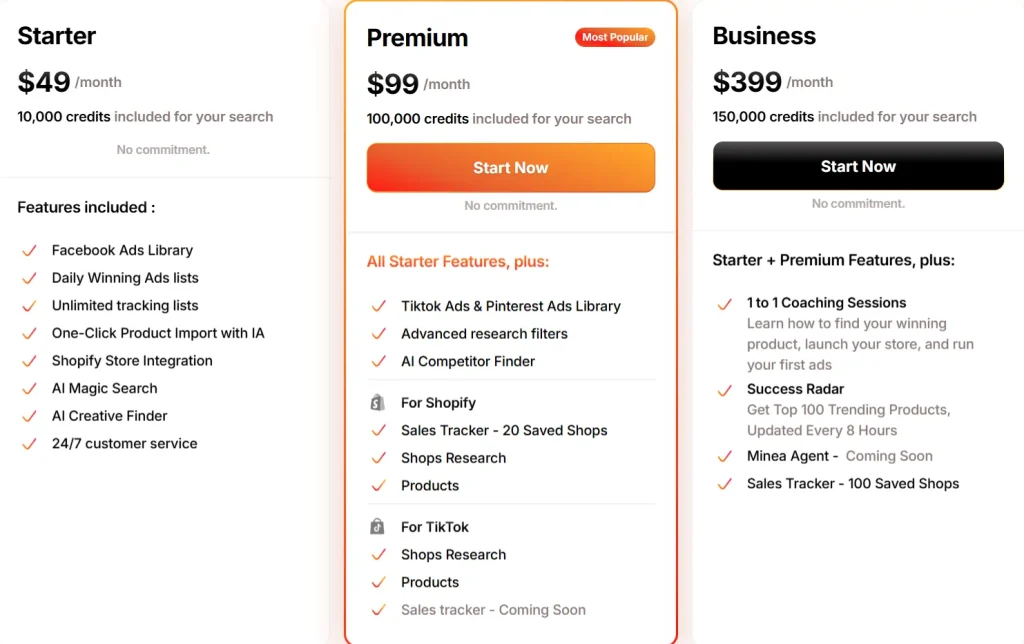Click the Sales Tracker - 100 Saved Shops item
Image resolution: width=1024 pixels, height=644 pixels.
pyautogui.click(x=853, y=483)
